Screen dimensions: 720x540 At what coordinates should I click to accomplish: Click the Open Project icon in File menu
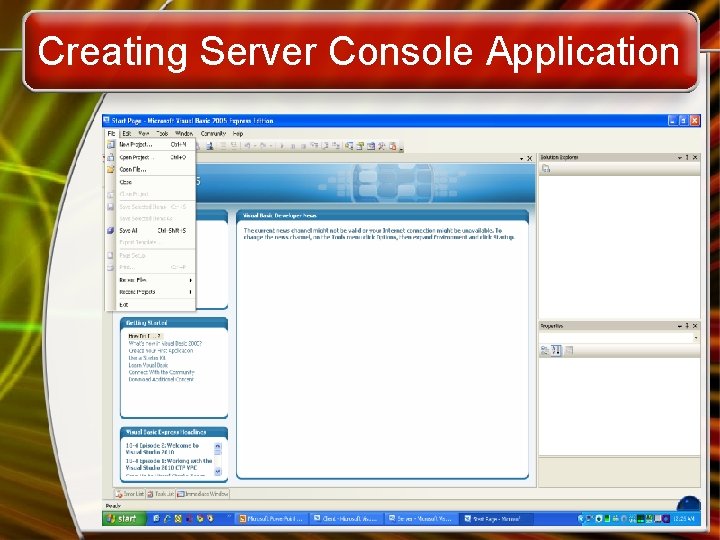[x=111, y=157]
